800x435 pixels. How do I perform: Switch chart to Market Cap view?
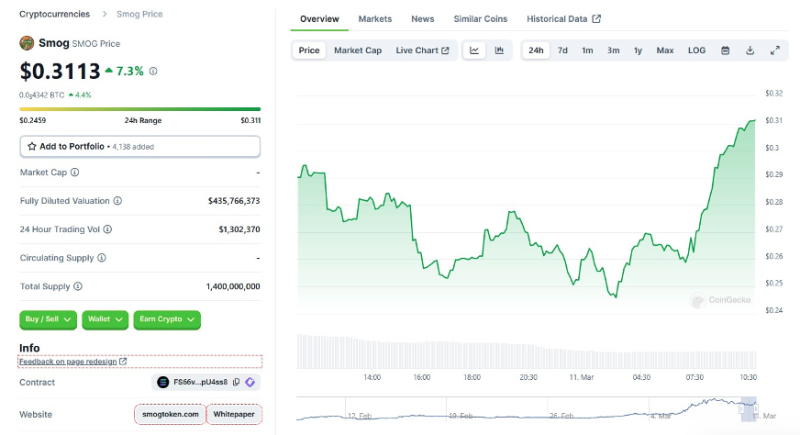coord(358,50)
